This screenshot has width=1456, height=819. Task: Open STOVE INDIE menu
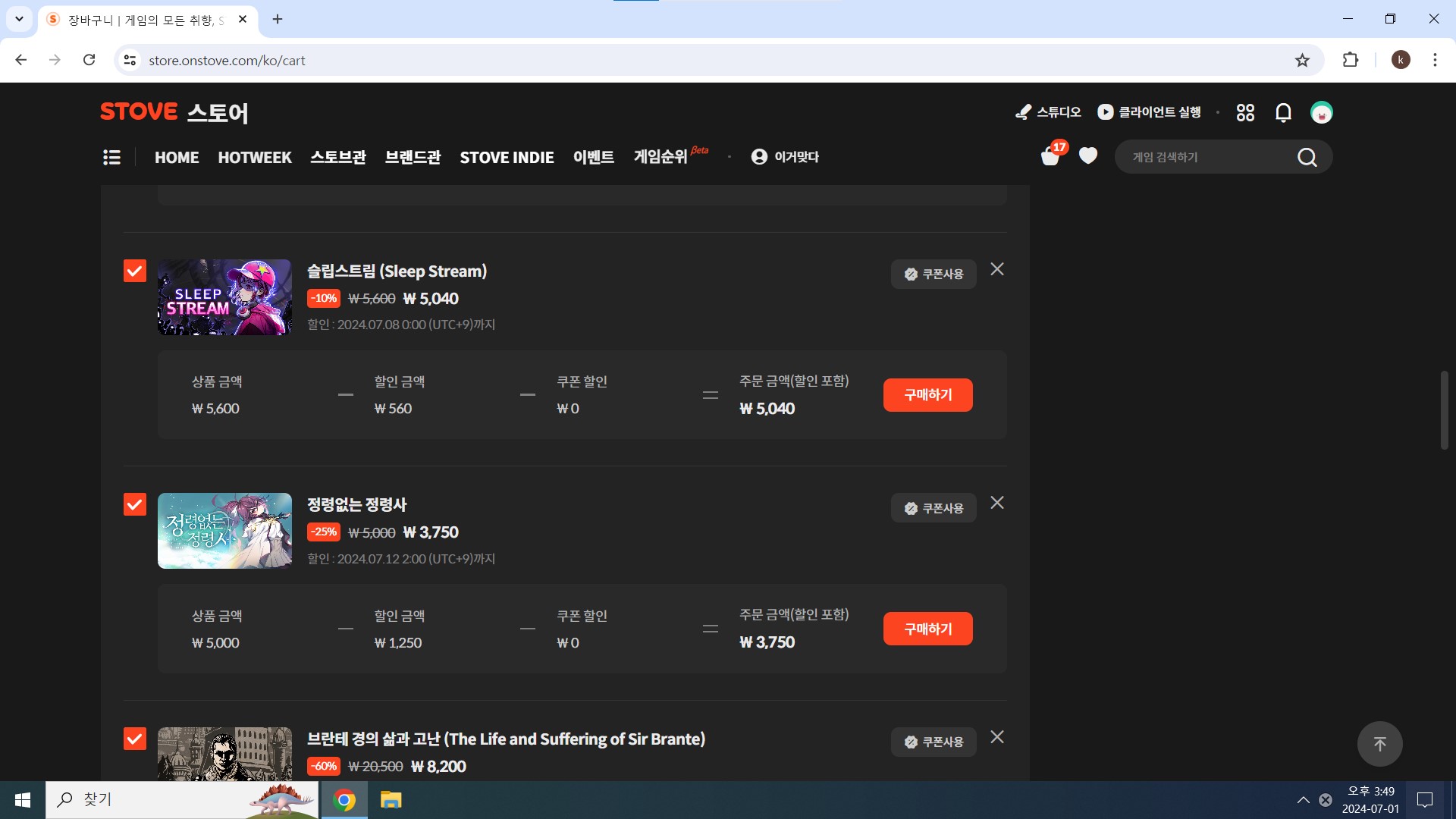pyautogui.click(x=507, y=157)
